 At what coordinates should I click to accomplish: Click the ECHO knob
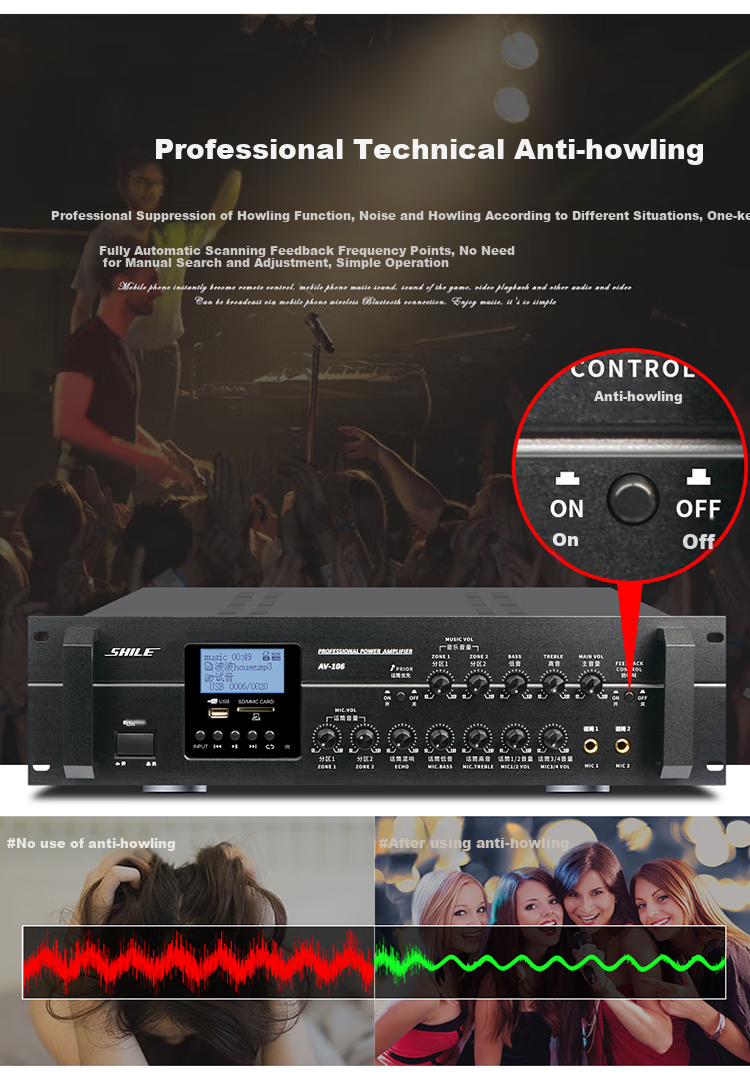click(402, 739)
